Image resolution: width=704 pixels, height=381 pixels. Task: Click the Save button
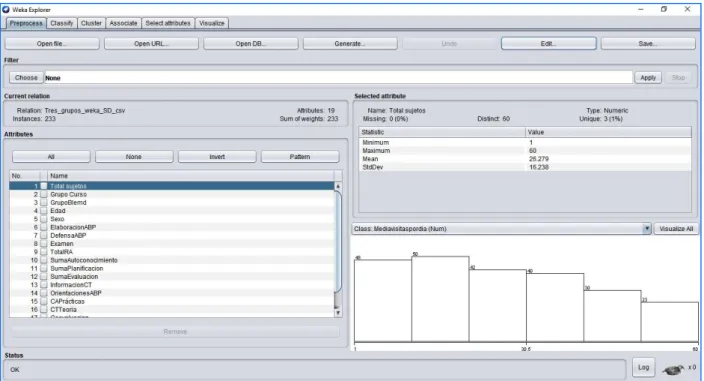(x=648, y=44)
